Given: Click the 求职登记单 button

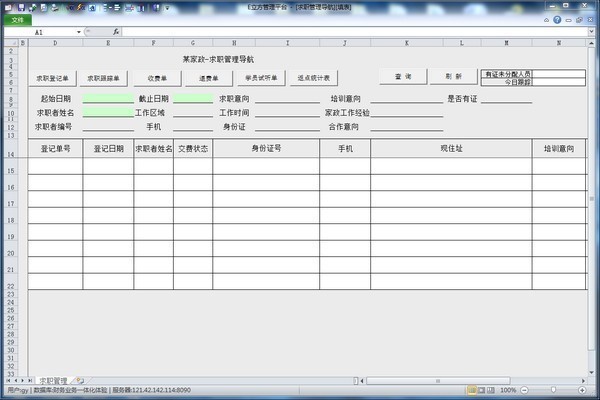Looking at the screenshot, I should tap(54, 76).
